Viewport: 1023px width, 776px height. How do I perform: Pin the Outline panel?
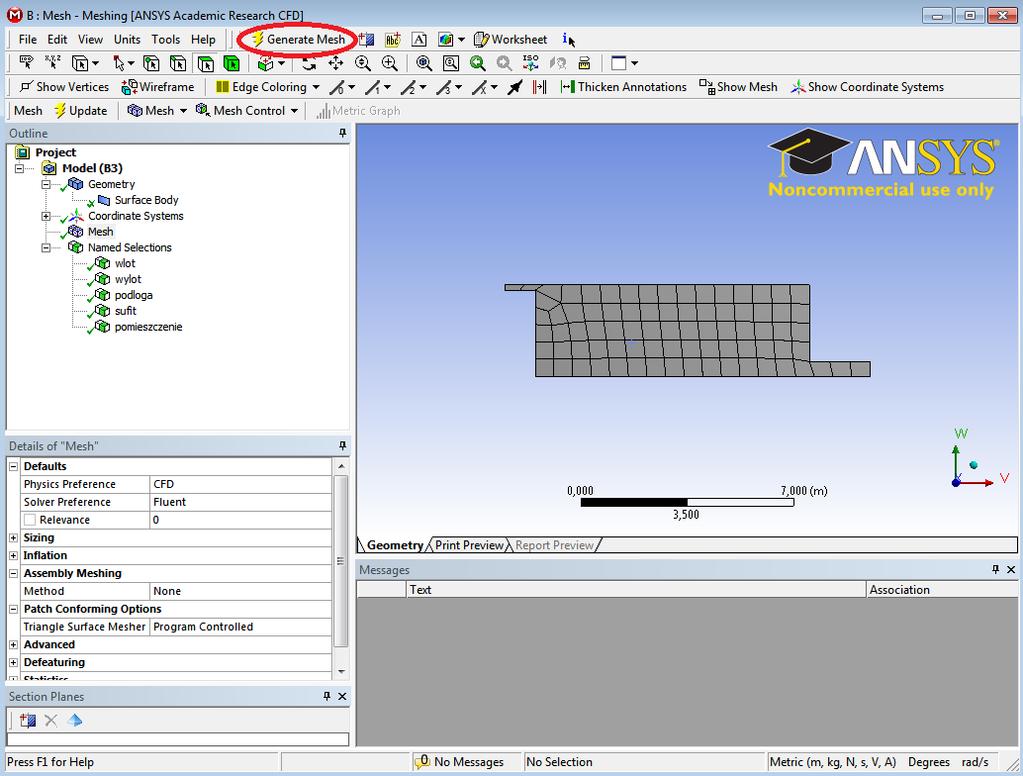pyautogui.click(x=343, y=133)
